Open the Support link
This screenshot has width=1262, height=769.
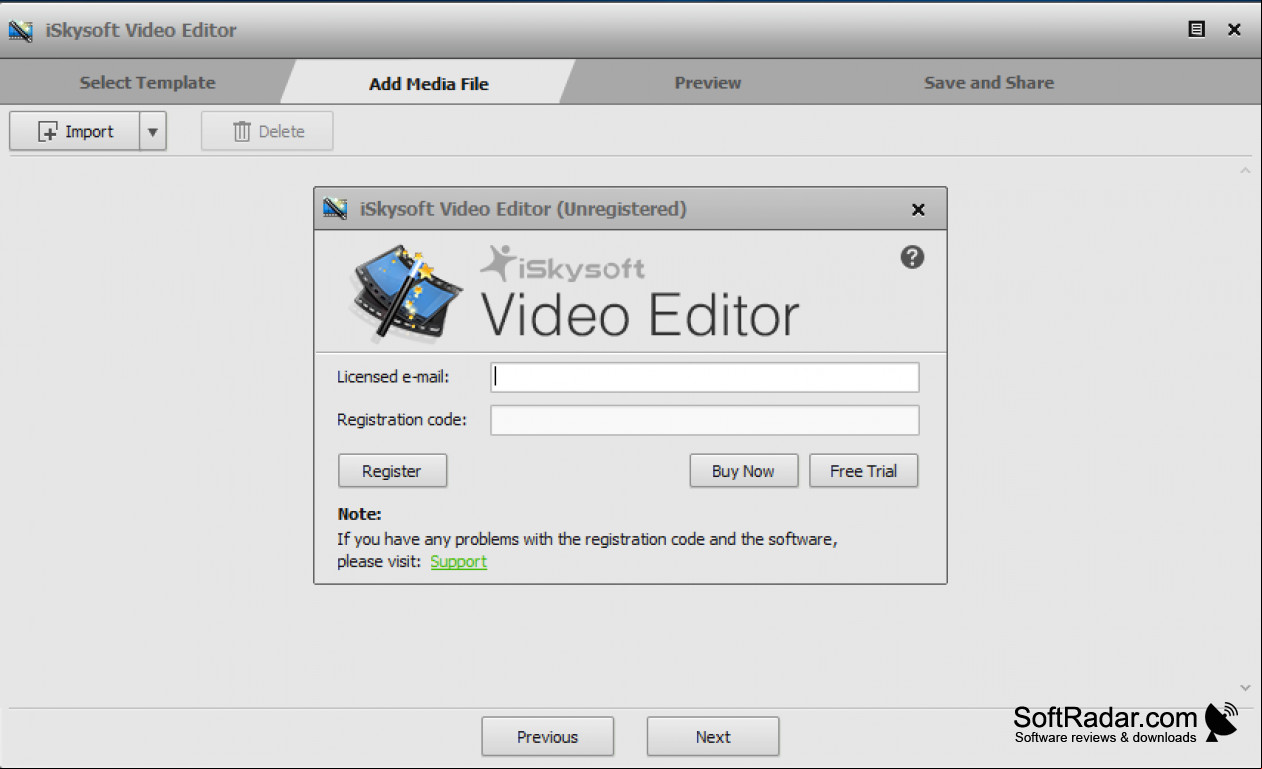coord(458,561)
